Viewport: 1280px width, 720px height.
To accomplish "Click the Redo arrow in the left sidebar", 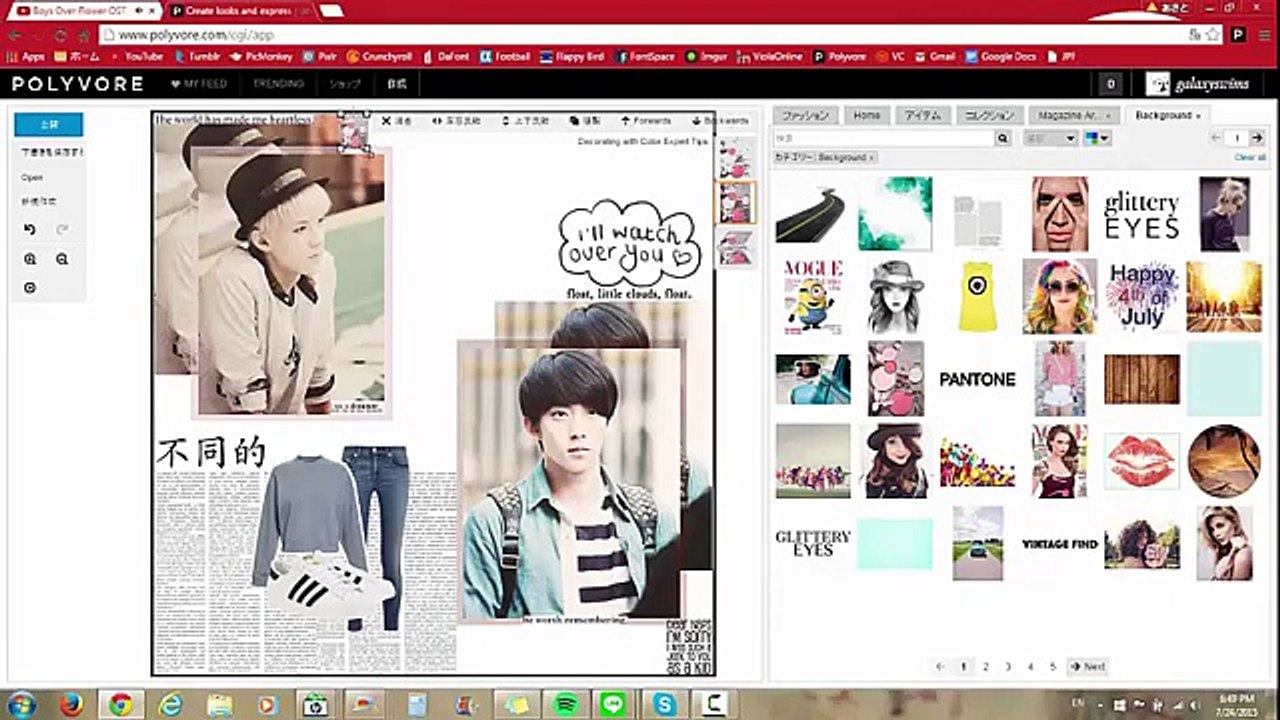I will [62, 230].
